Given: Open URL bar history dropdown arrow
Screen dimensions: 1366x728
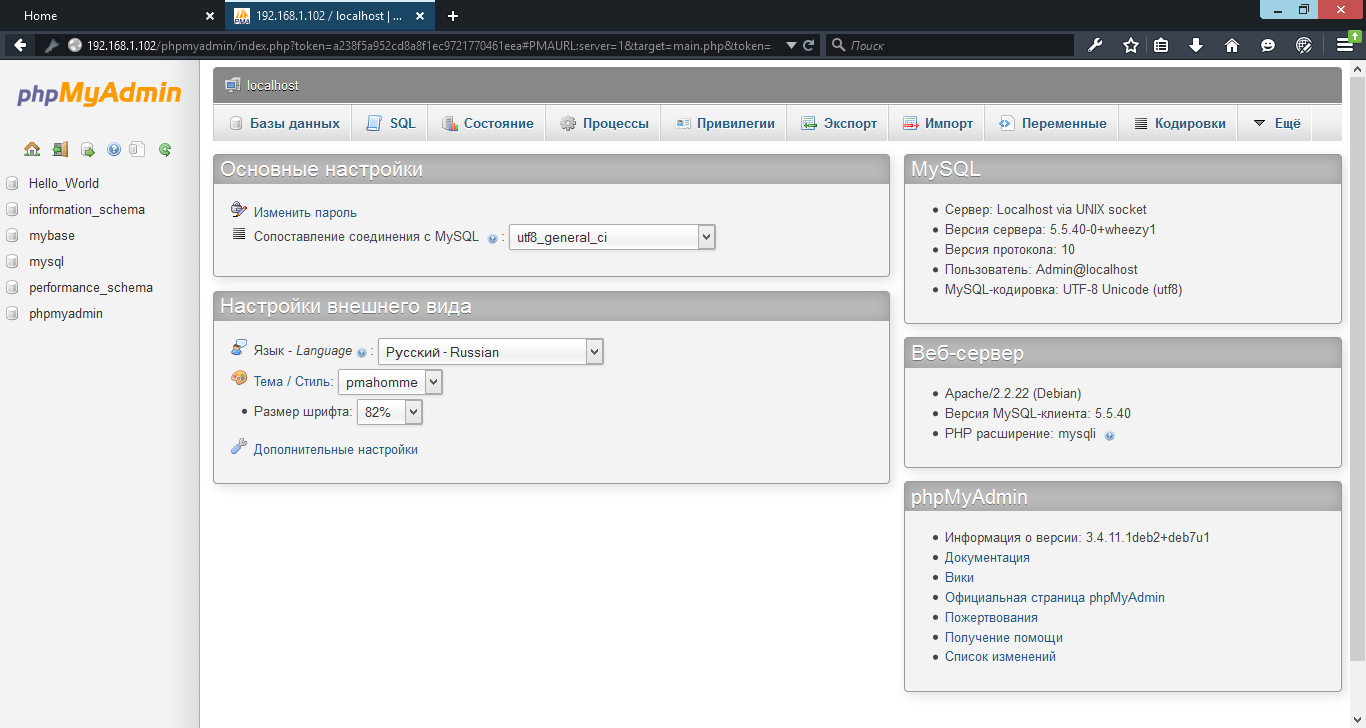Looking at the screenshot, I should tap(792, 45).
